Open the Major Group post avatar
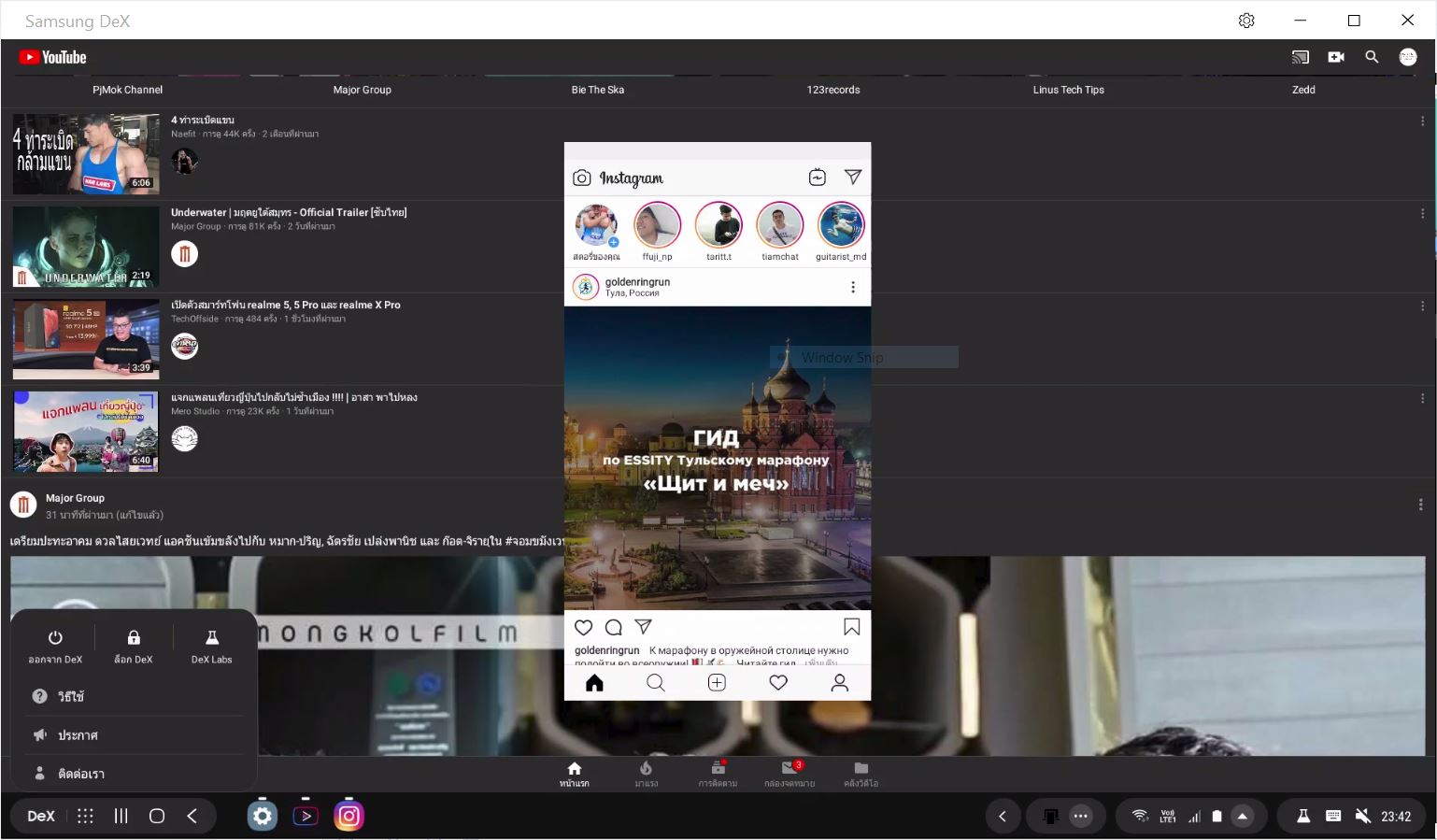Screen dimensions: 1437x840 tap(23, 505)
